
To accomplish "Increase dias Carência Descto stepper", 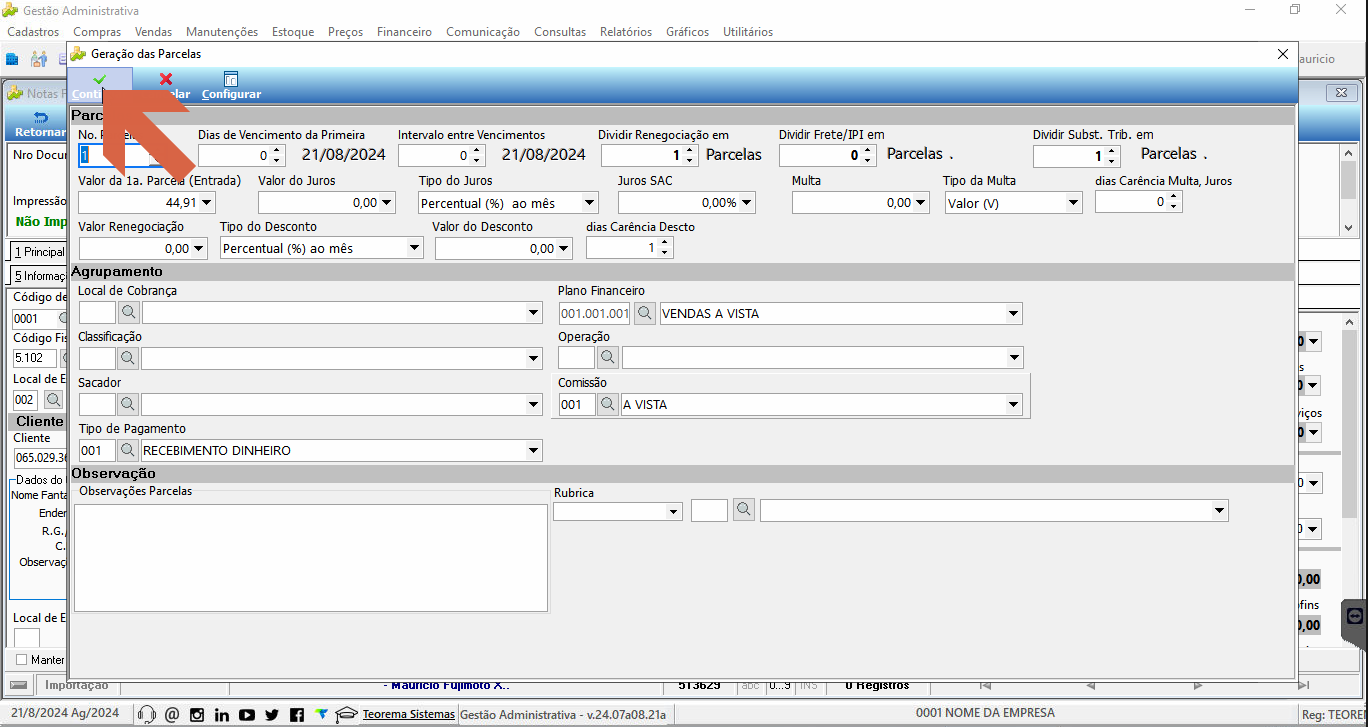I will tap(666, 243).
